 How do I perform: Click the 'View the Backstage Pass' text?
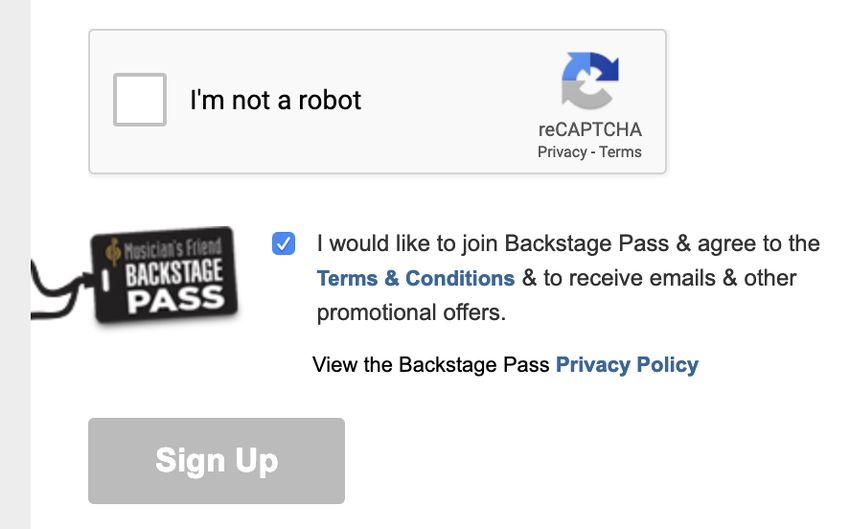coord(431,365)
